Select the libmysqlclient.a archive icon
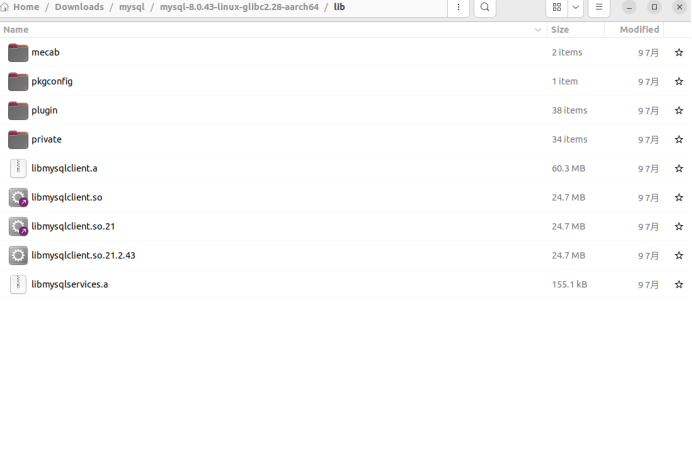This screenshot has height=454, width=692. 18,169
